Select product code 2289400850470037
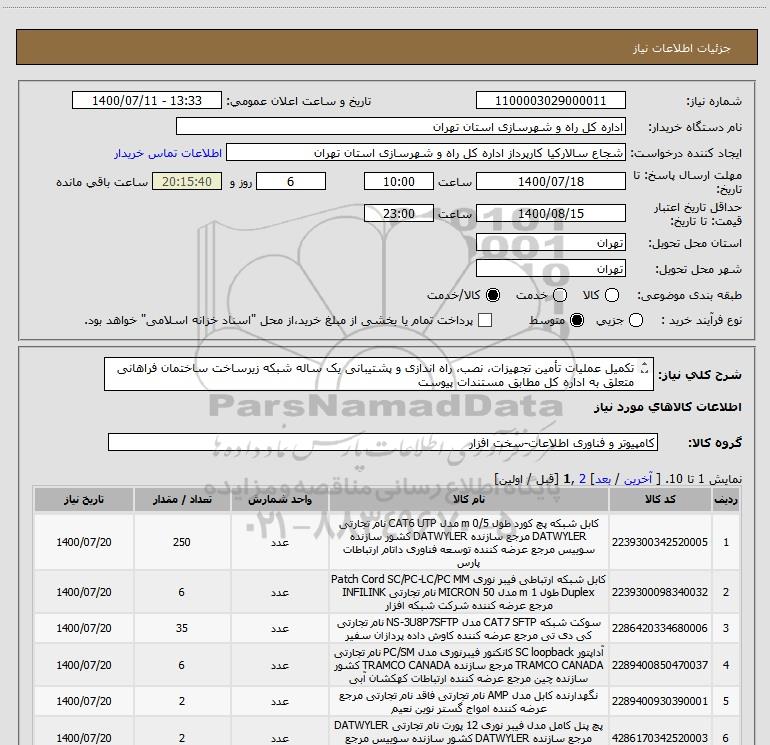This screenshot has width=770, height=745. (x=660, y=665)
